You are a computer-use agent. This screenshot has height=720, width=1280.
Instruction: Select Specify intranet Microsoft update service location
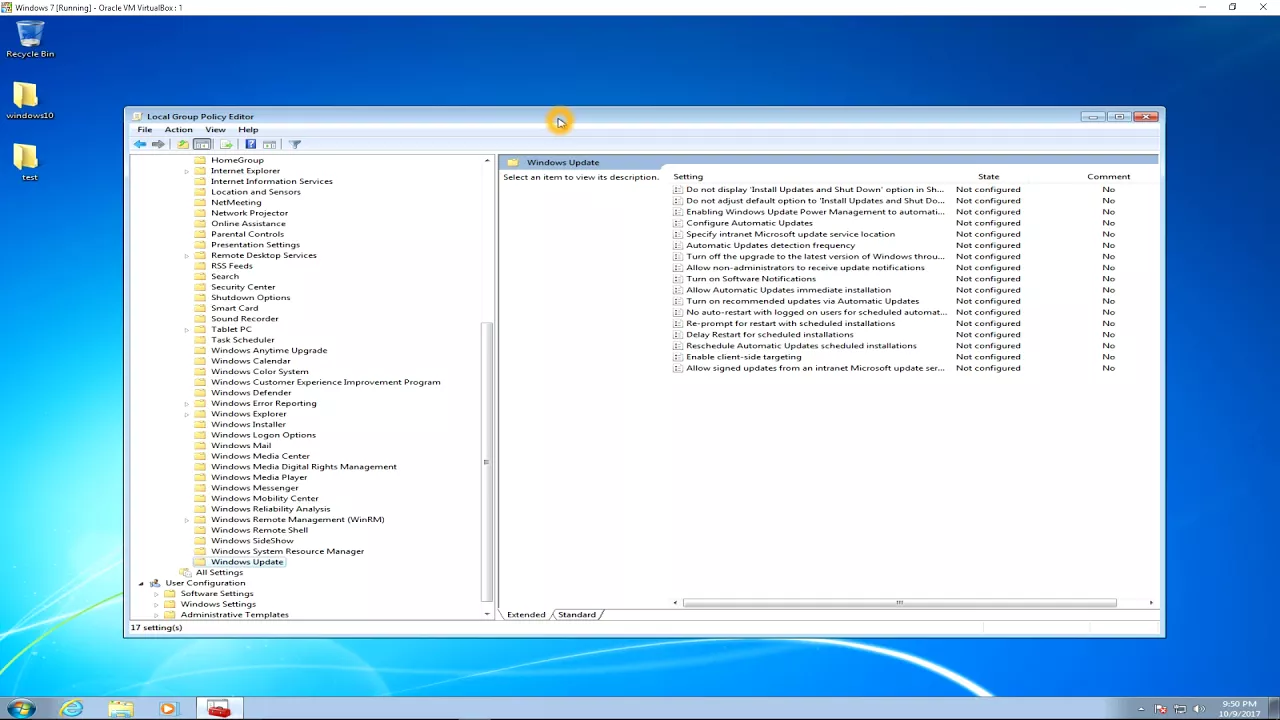pos(790,234)
